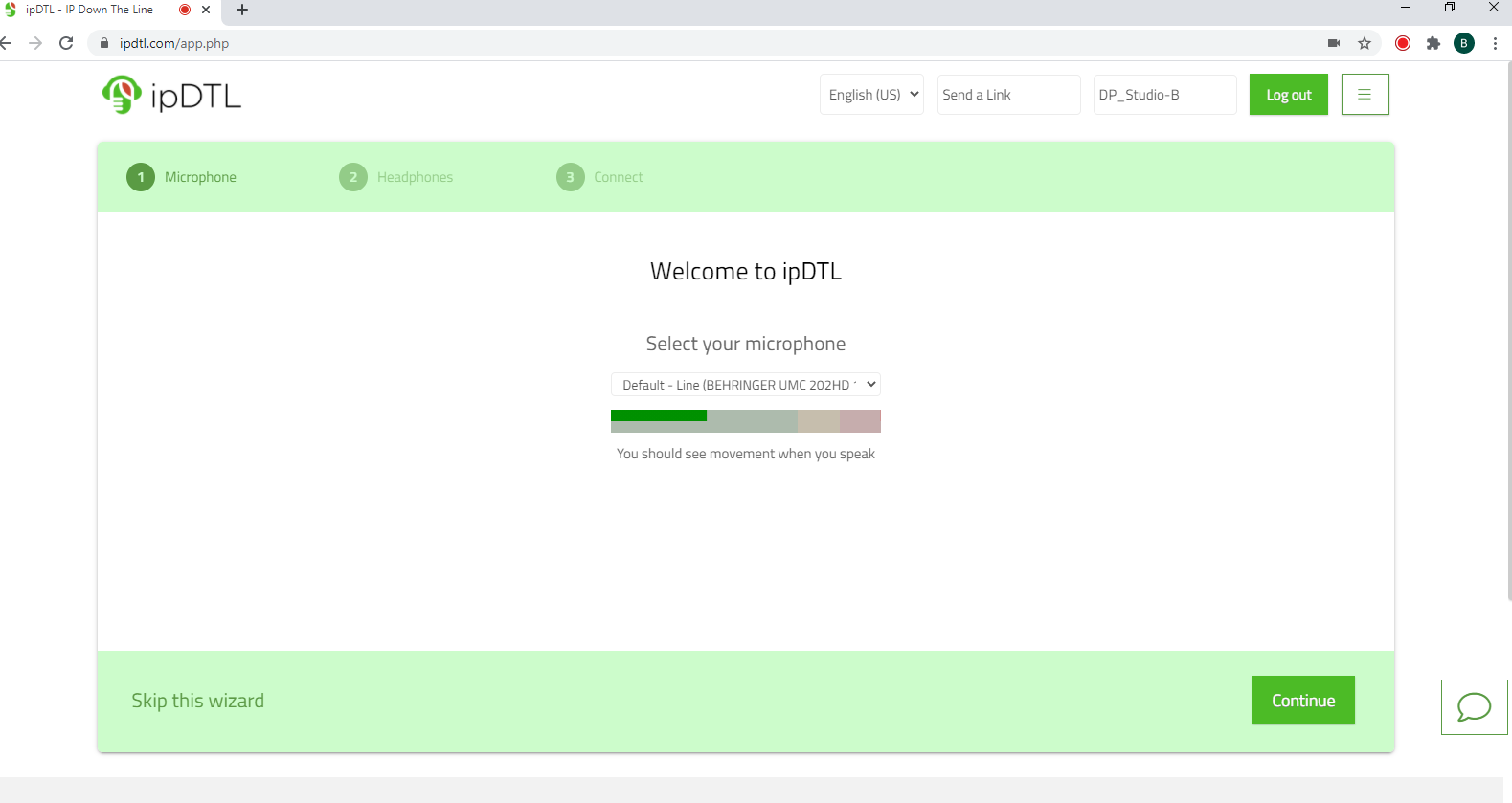Minimize the browser window
Screen dimensions: 1512x803
1406,8
